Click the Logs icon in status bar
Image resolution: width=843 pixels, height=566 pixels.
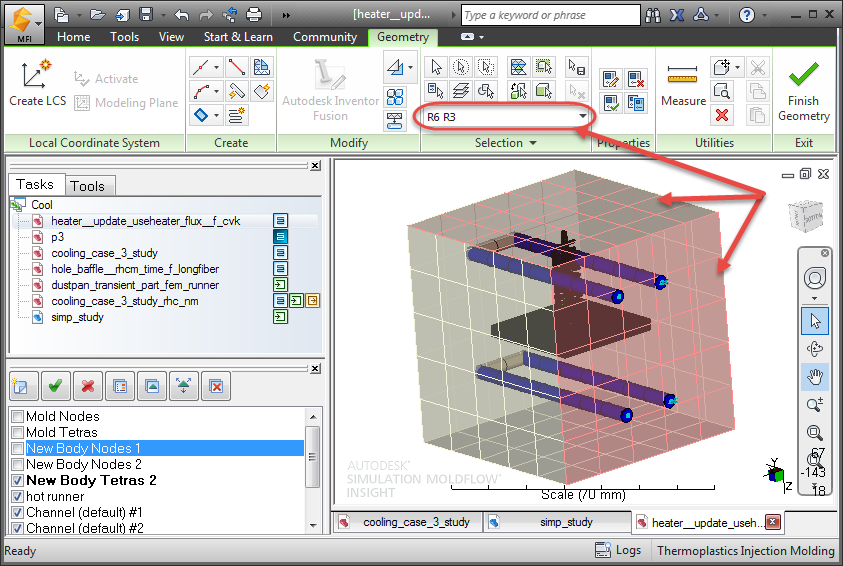pos(603,550)
